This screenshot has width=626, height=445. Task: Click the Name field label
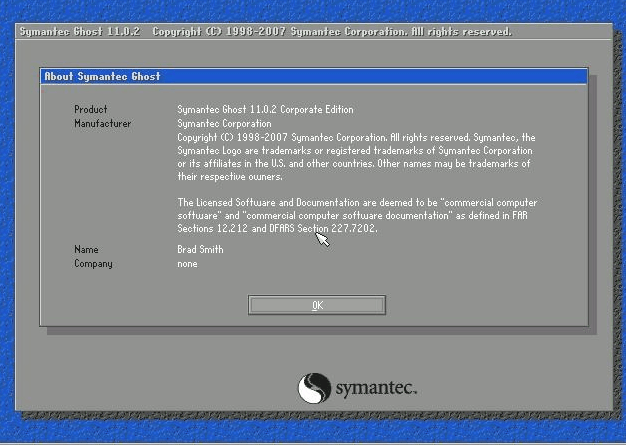click(x=86, y=249)
